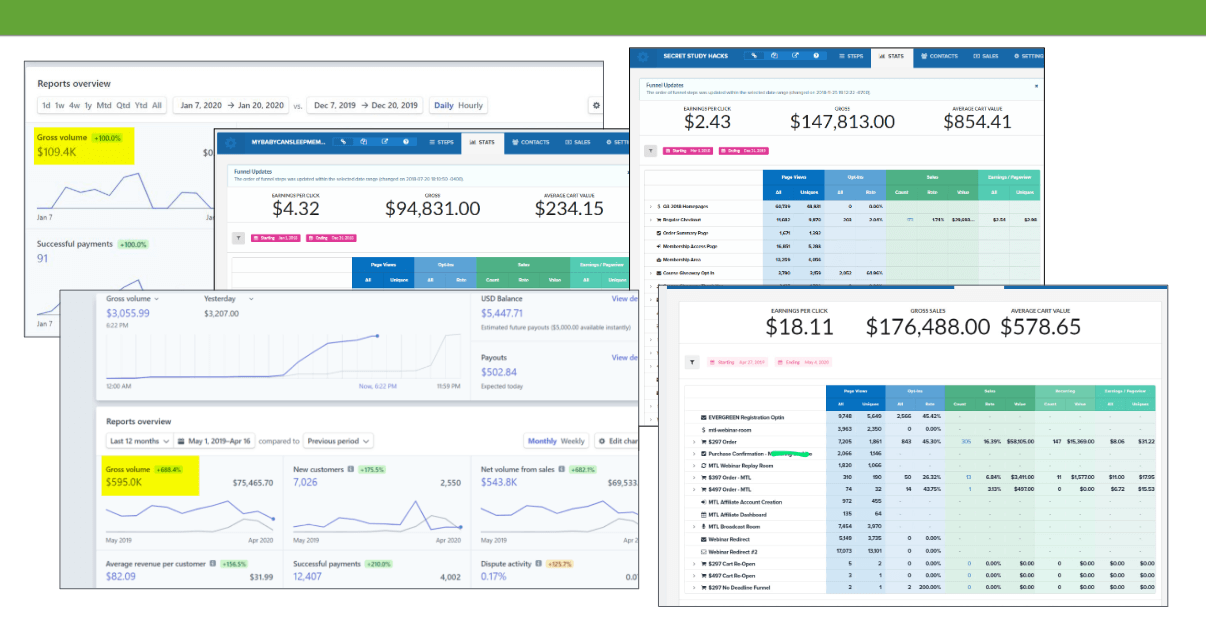Open the Contacts tab in Secret Study Hacks

pos(939,56)
